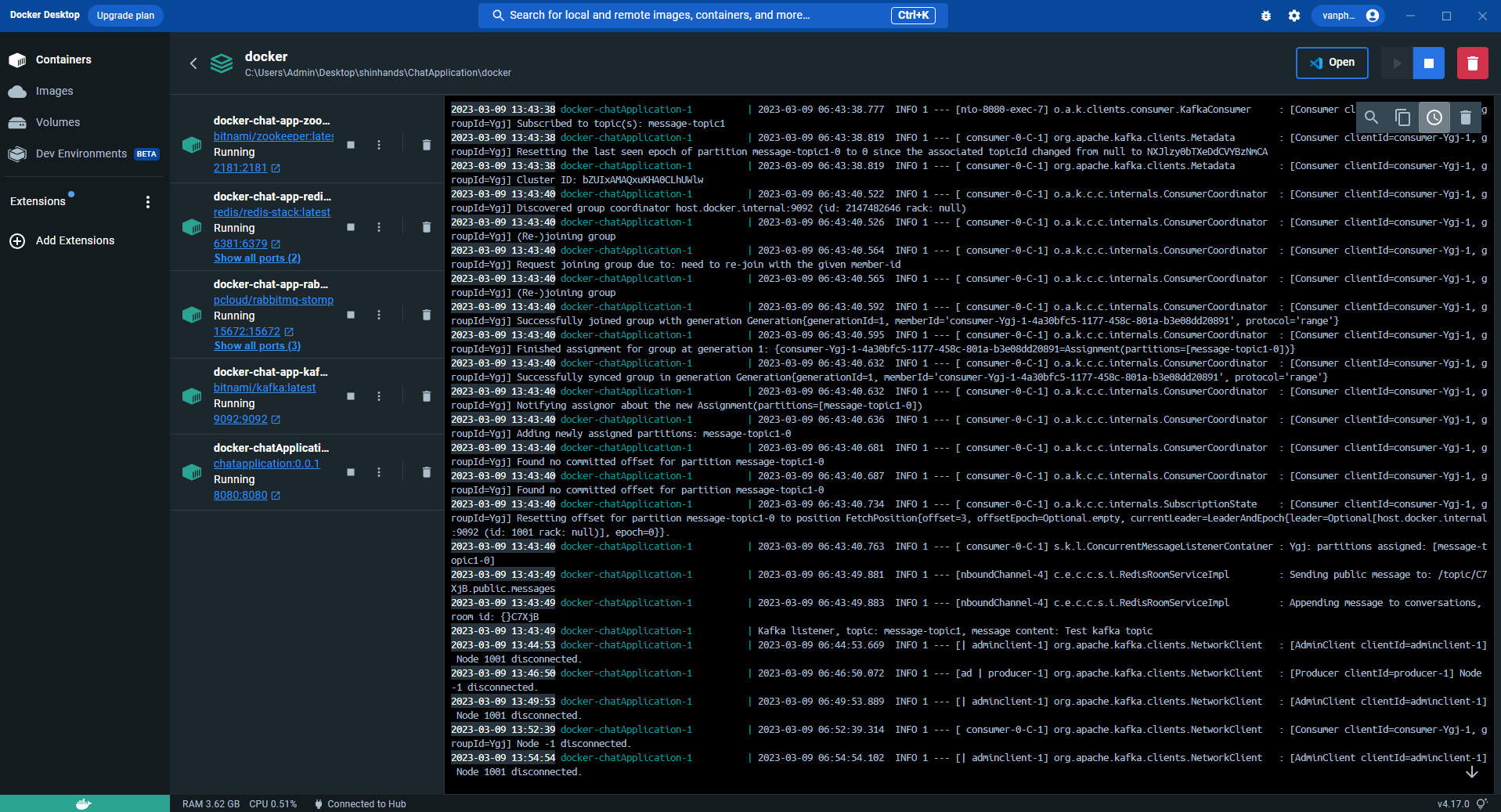Click the disabled start play button
The width and height of the screenshot is (1501, 812).
coord(1397,63)
